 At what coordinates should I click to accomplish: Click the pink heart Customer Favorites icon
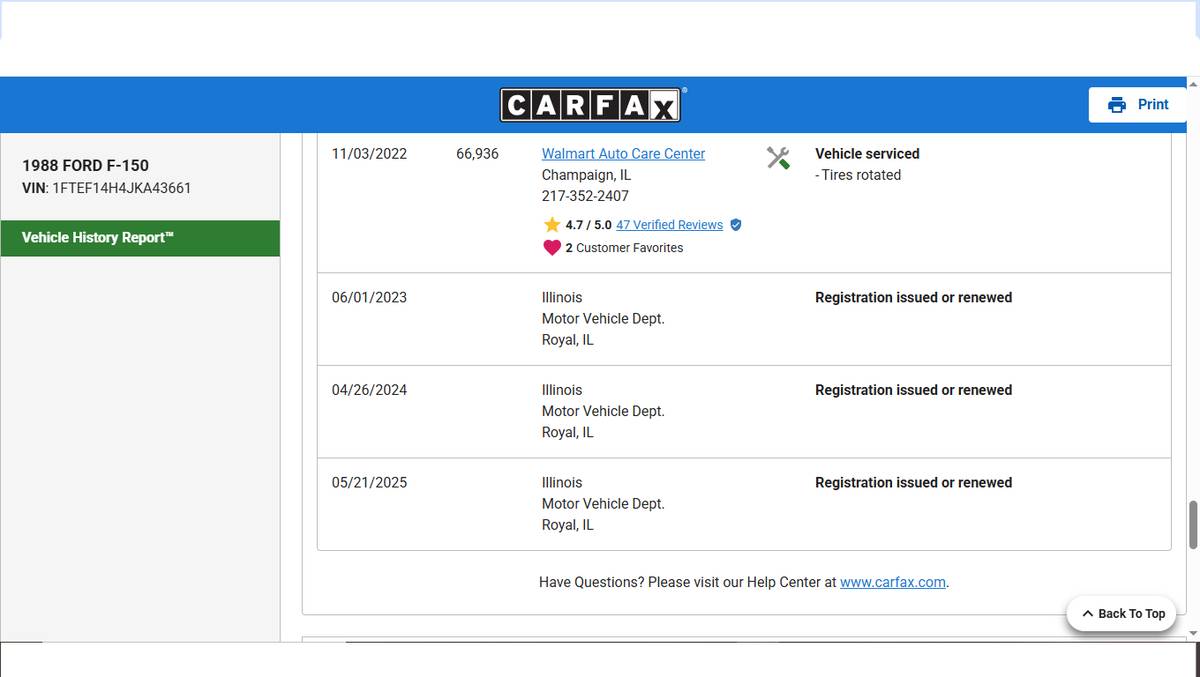[551, 248]
